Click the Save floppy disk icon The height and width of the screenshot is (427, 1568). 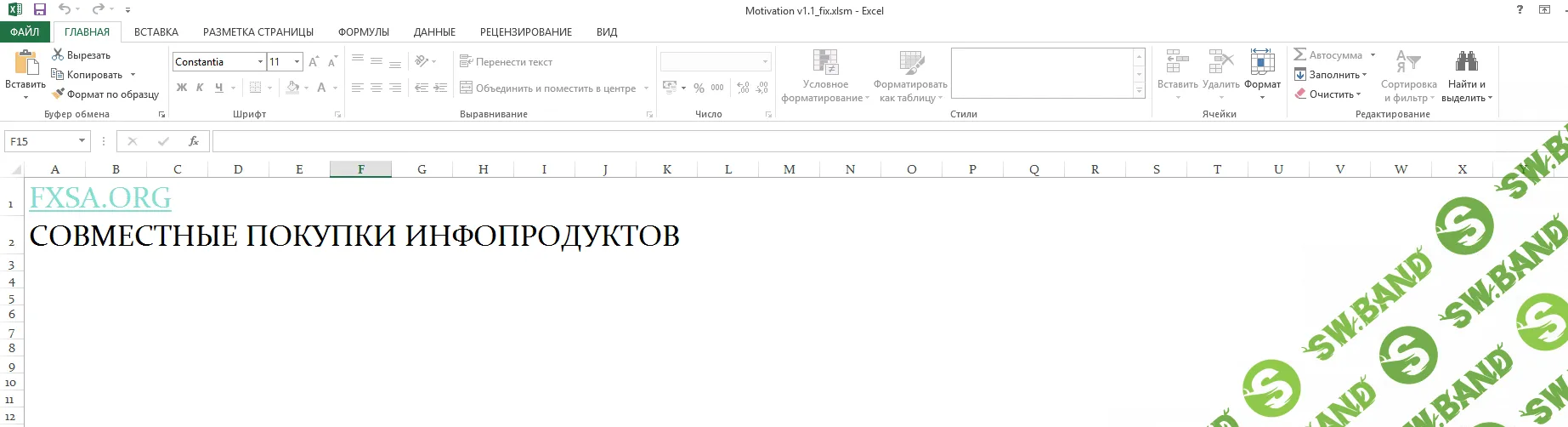click(40, 10)
